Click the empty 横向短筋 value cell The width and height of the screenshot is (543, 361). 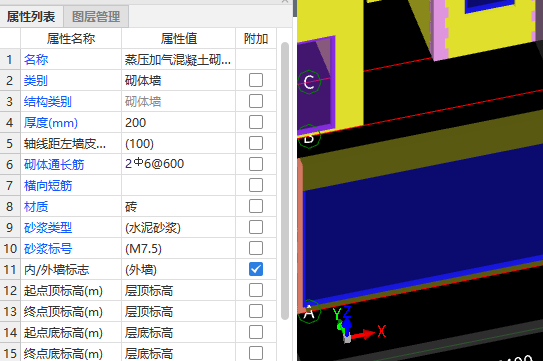[x=178, y=185]
